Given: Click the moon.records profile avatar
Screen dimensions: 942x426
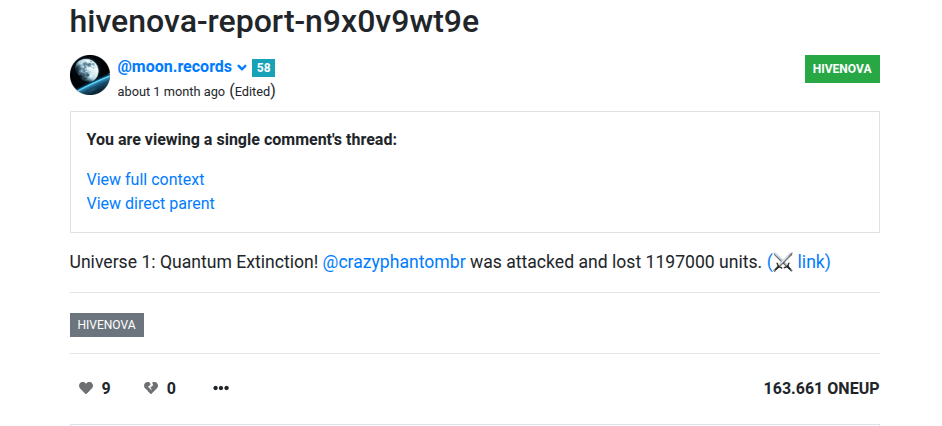Looking at the screenshot, I should coord(90,75).
